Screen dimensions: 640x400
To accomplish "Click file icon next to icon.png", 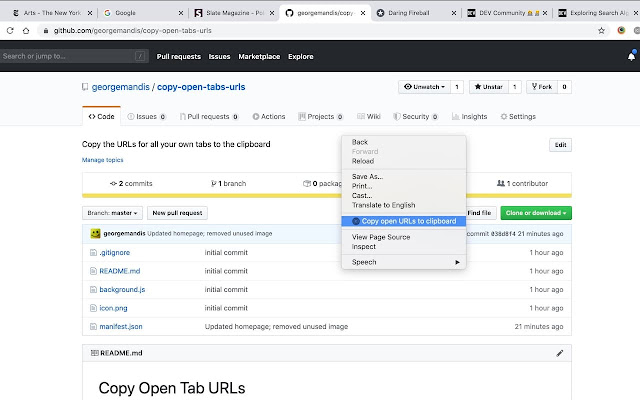I will [93, 308].
